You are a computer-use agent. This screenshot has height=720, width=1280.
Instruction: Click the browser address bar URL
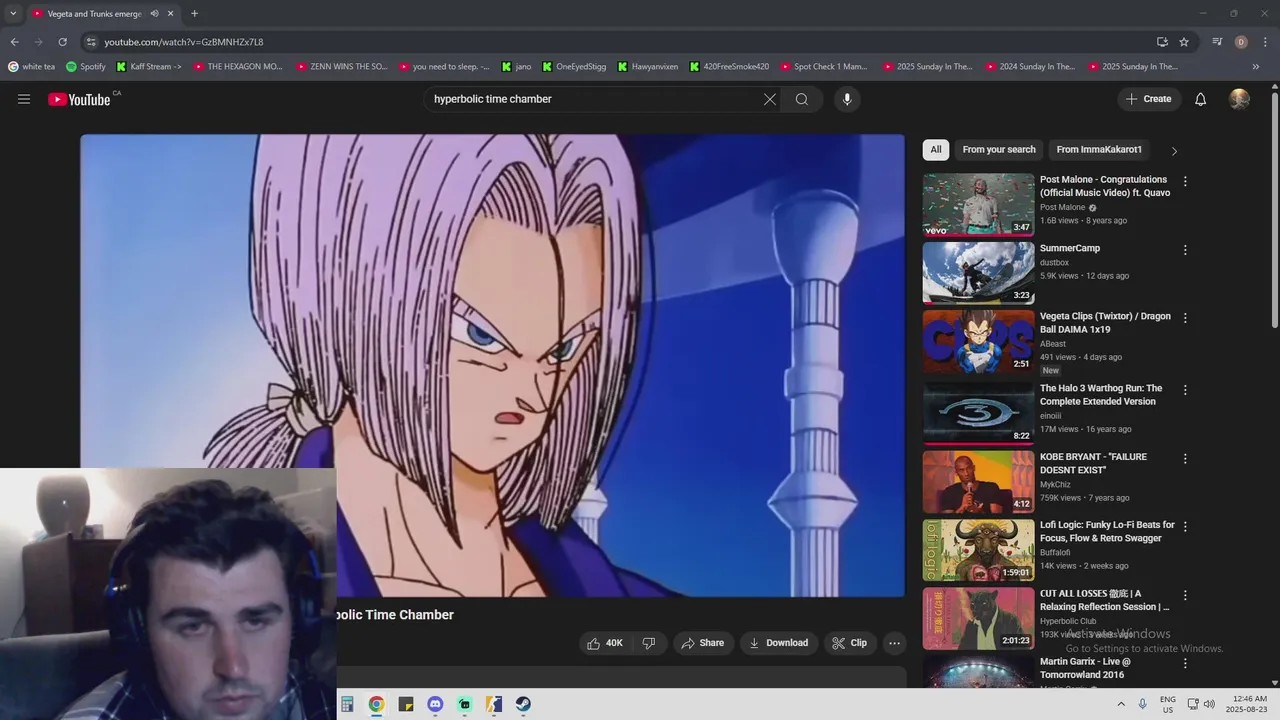point(184,42)
